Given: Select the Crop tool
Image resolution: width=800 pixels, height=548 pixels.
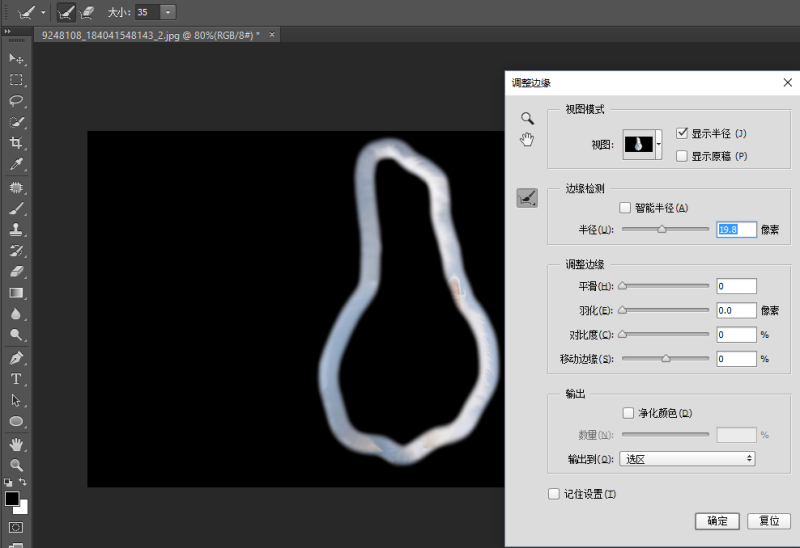Looking at the screenshot, I should pyautogui.click(x=16, y=143).
